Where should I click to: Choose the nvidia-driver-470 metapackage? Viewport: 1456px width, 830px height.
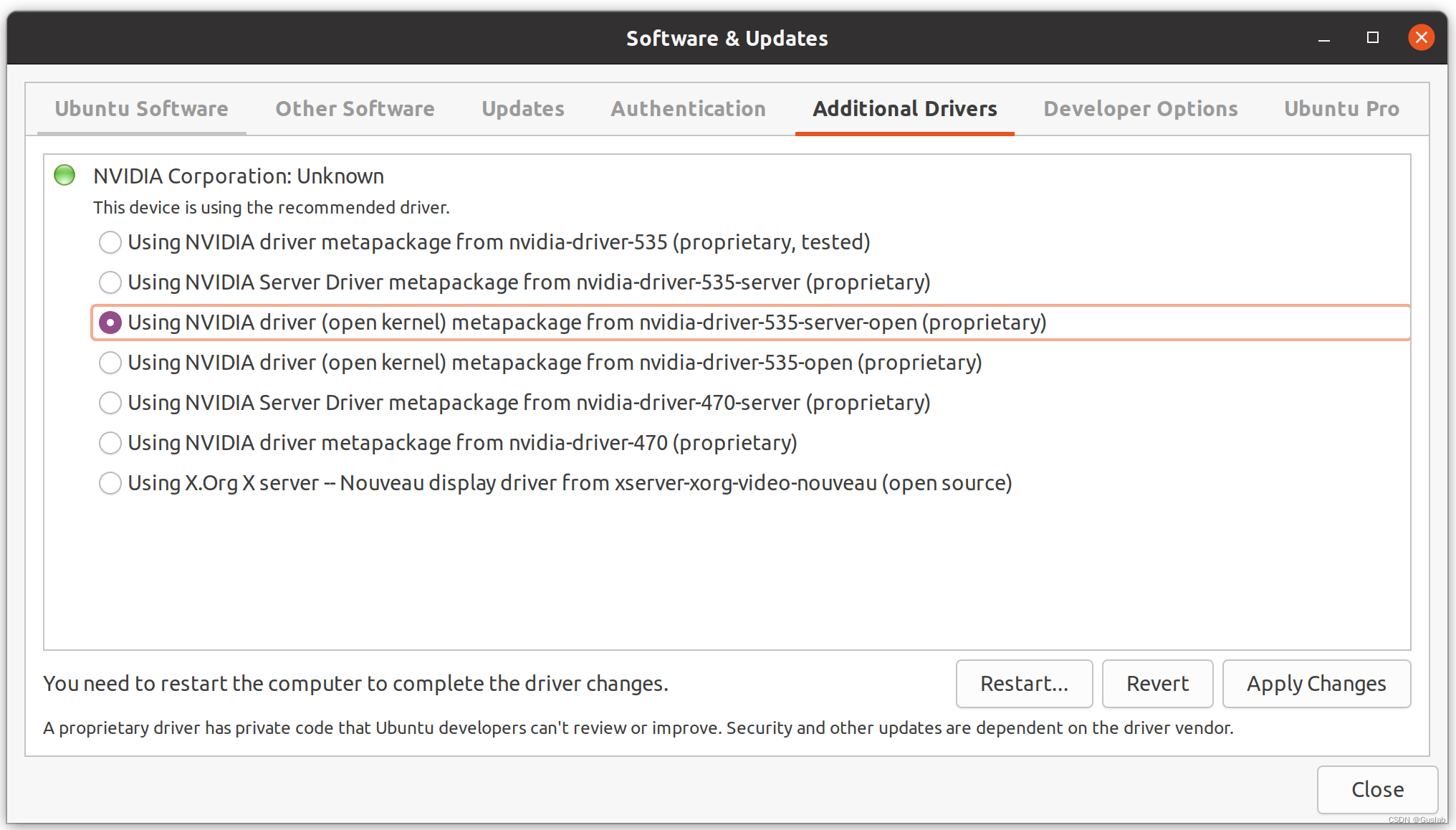(110, 443)
